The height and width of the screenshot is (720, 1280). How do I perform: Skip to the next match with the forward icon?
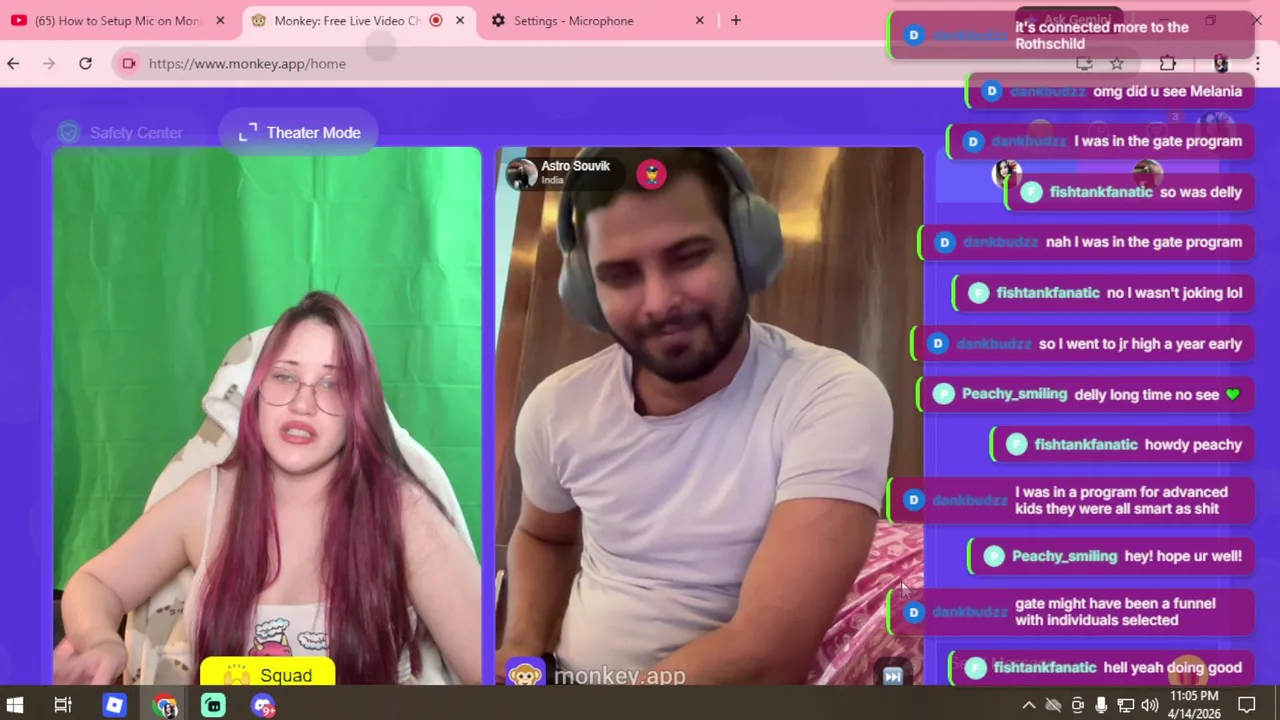[x=892, y=676]
